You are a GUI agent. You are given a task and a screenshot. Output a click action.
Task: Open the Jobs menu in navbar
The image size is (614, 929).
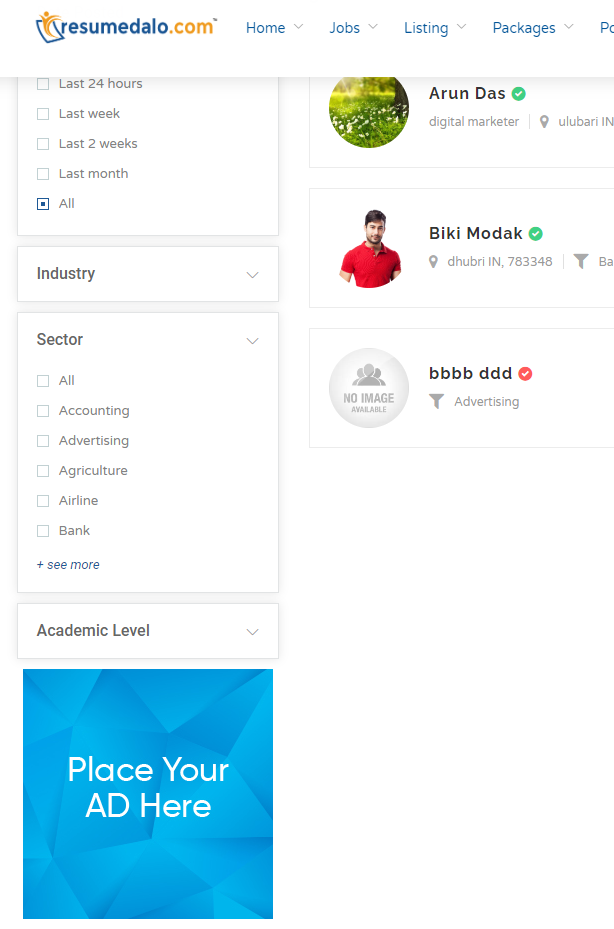tap(353, 28)
